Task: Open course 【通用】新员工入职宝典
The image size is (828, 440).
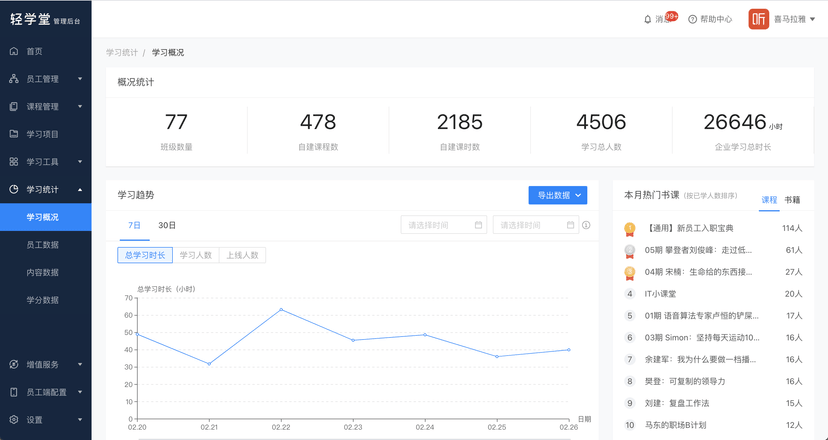Action: click(689, 228)
